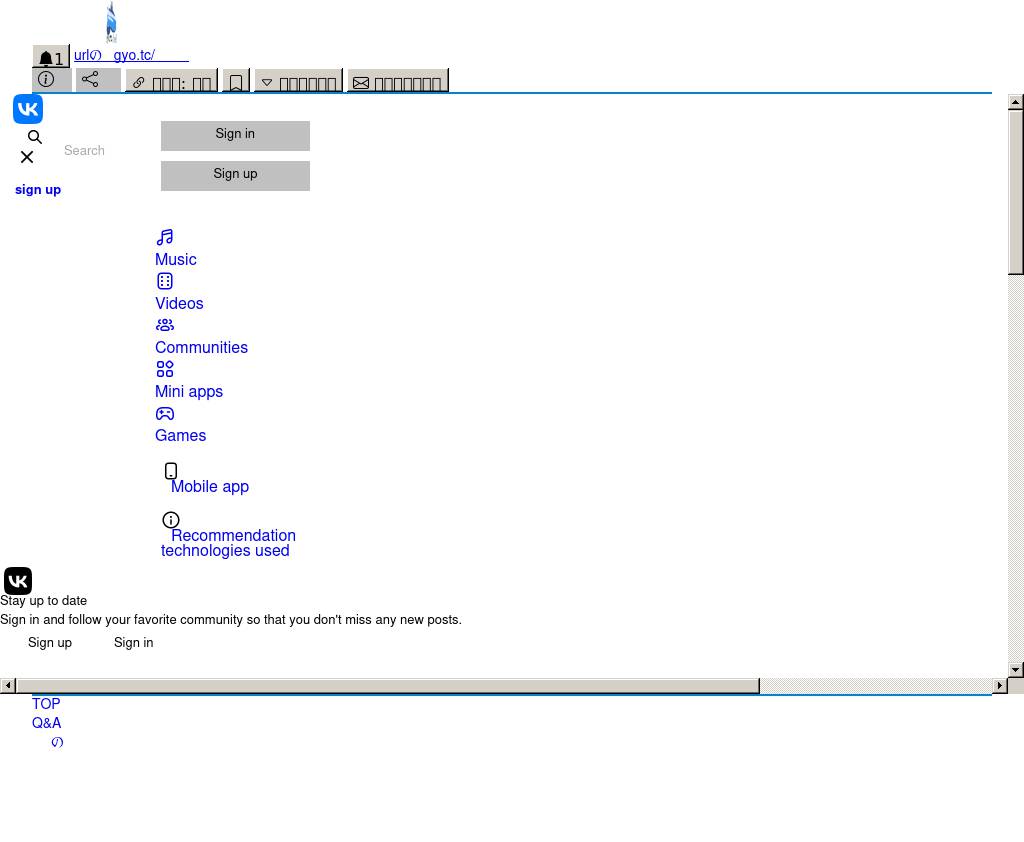Open the Videos section

point(179,304)
